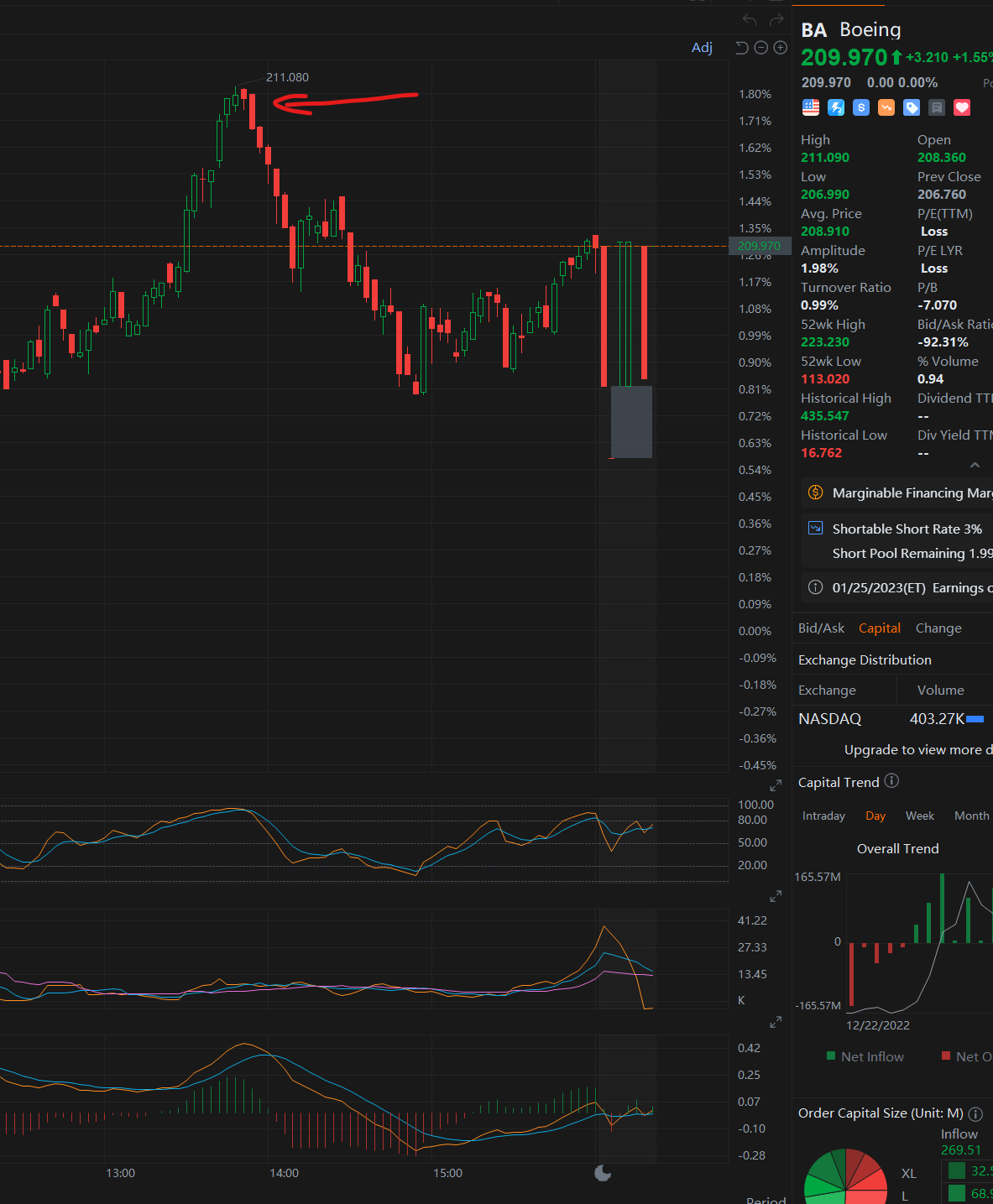Viewport: 993px width, 1204px height.
Task: Click the US flag market icon
Action: (811, 107)
